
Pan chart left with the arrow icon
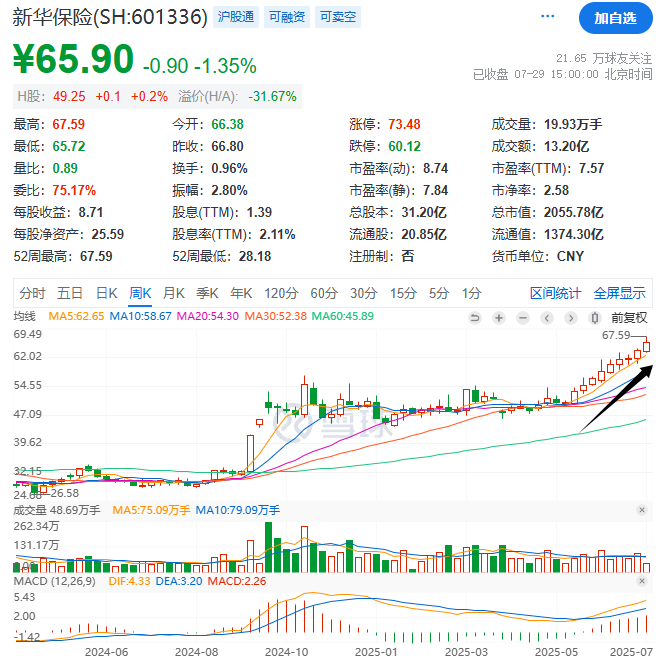[547, 318]
